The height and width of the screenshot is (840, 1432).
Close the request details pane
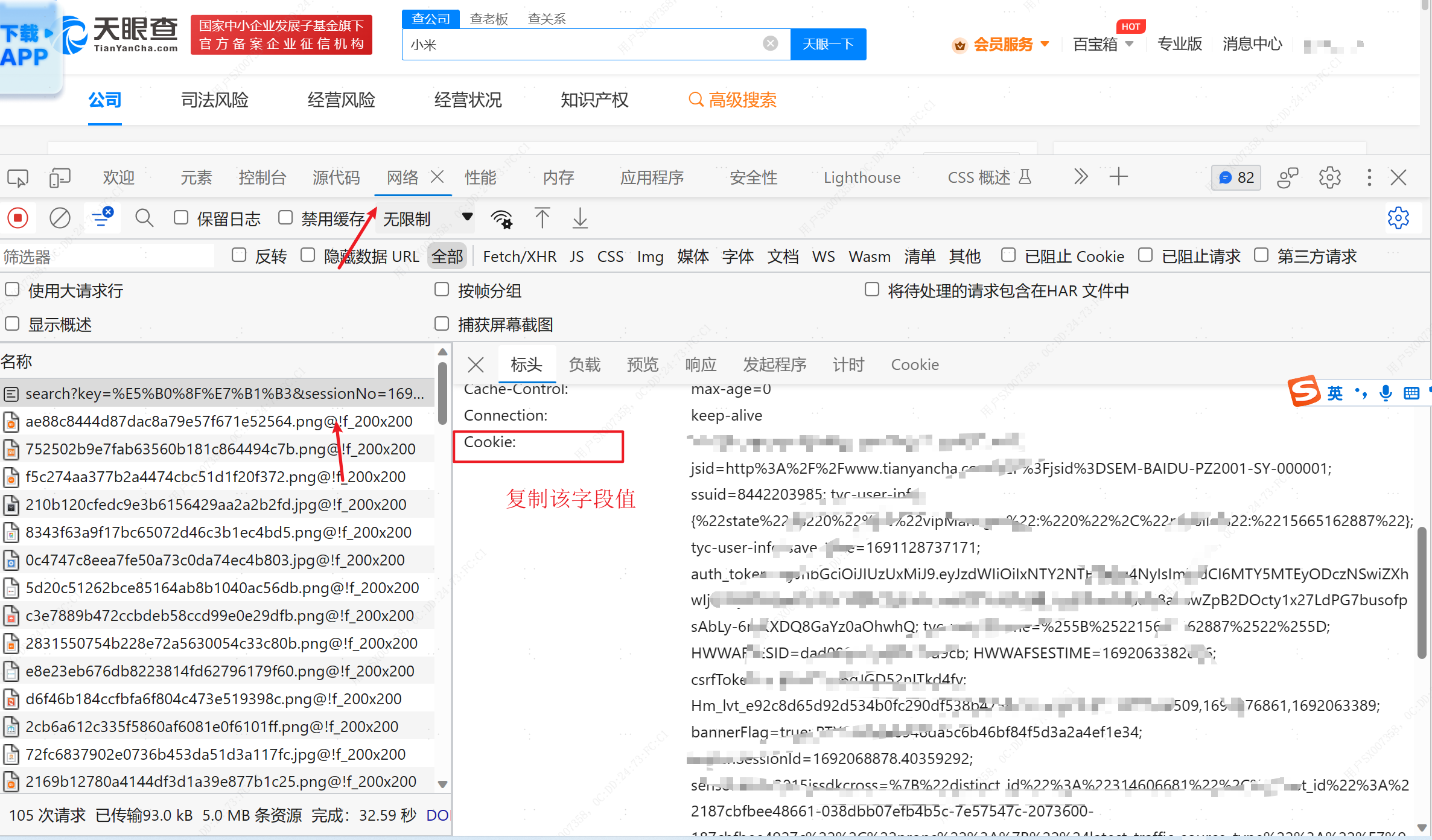pos(476,364)
